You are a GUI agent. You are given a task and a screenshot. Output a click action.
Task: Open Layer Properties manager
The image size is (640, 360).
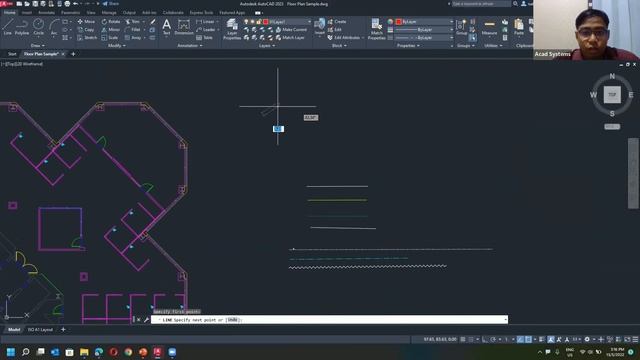pyautogui.click(x=232, y=29)
